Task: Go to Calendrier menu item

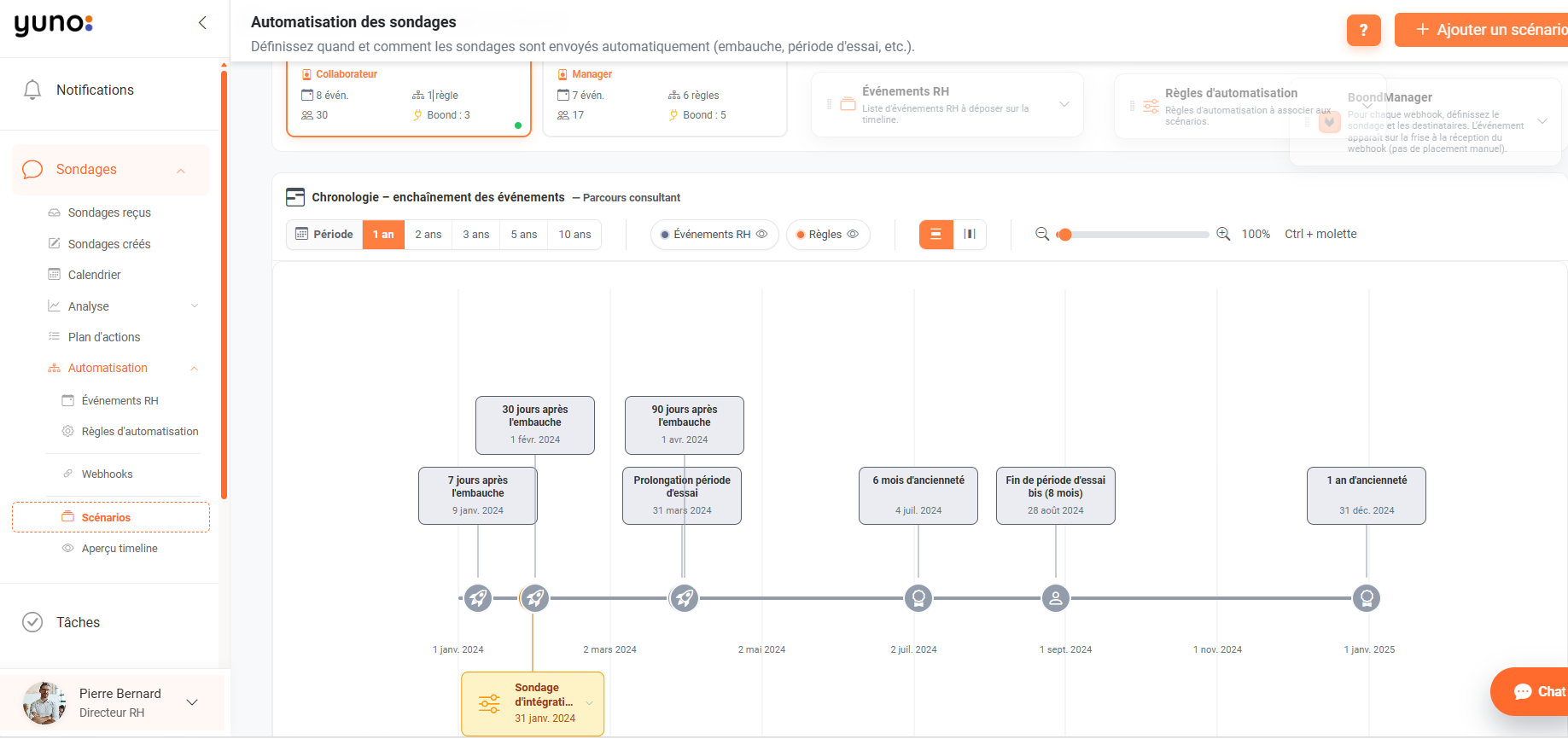Action: pos(94,275)
